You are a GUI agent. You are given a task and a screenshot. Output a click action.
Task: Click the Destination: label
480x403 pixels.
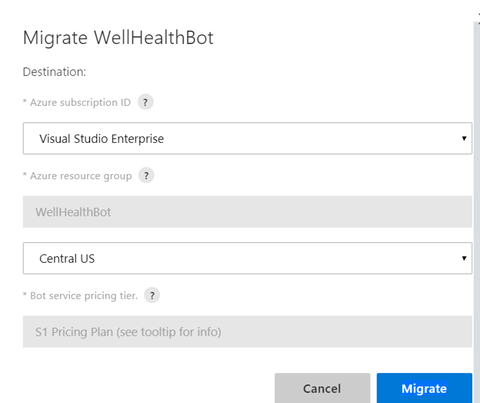pos(54,72)
